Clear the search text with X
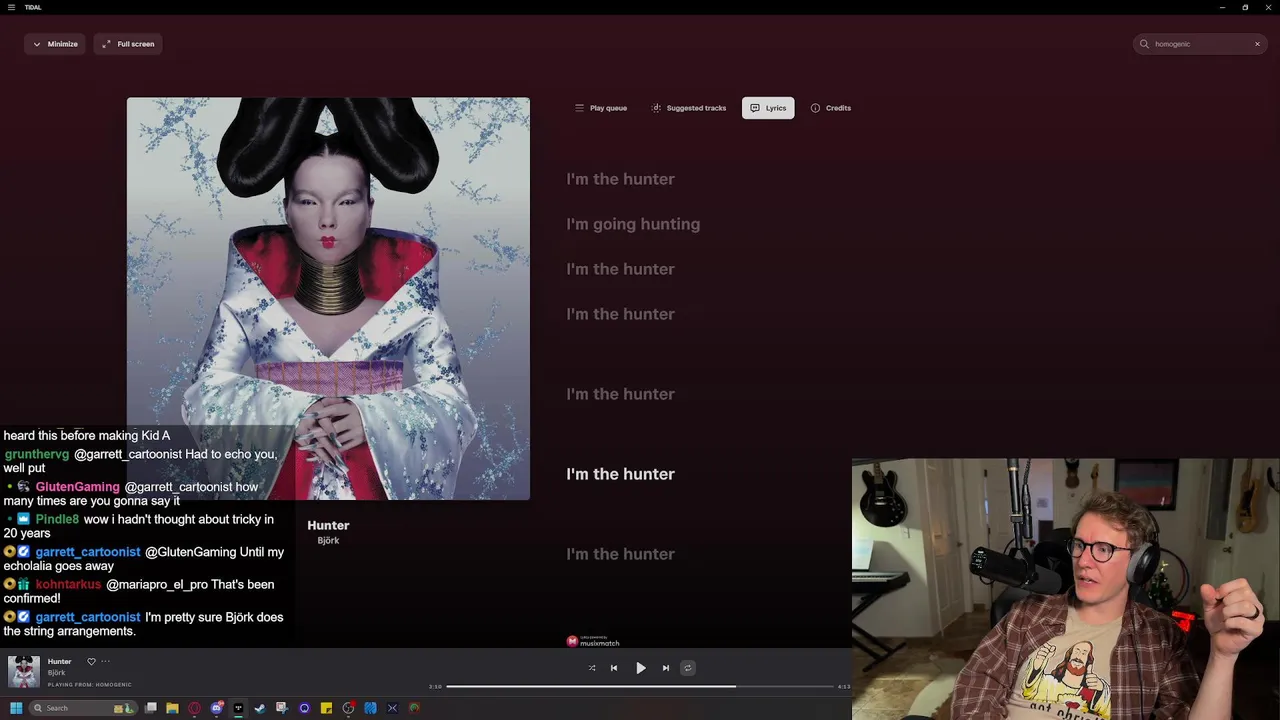This screenshot has height=720, width=1280. click(1257, 44)
